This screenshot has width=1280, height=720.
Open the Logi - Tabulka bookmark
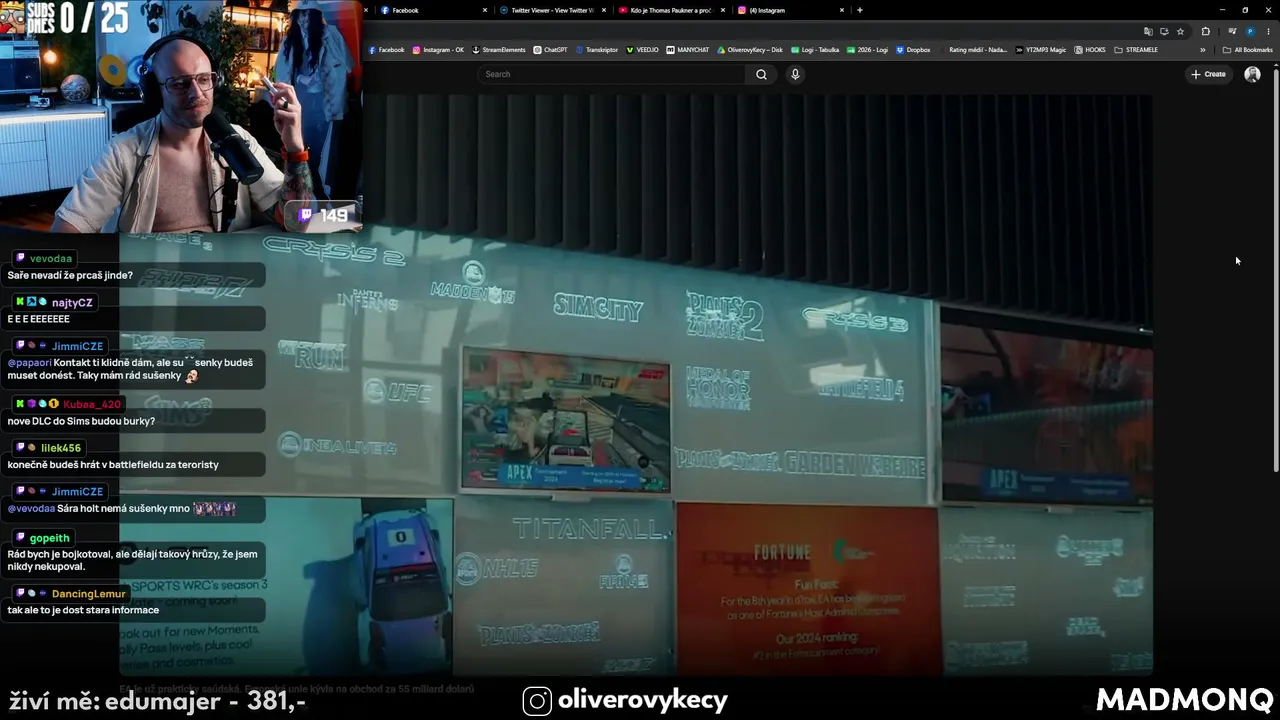[815, 50]
